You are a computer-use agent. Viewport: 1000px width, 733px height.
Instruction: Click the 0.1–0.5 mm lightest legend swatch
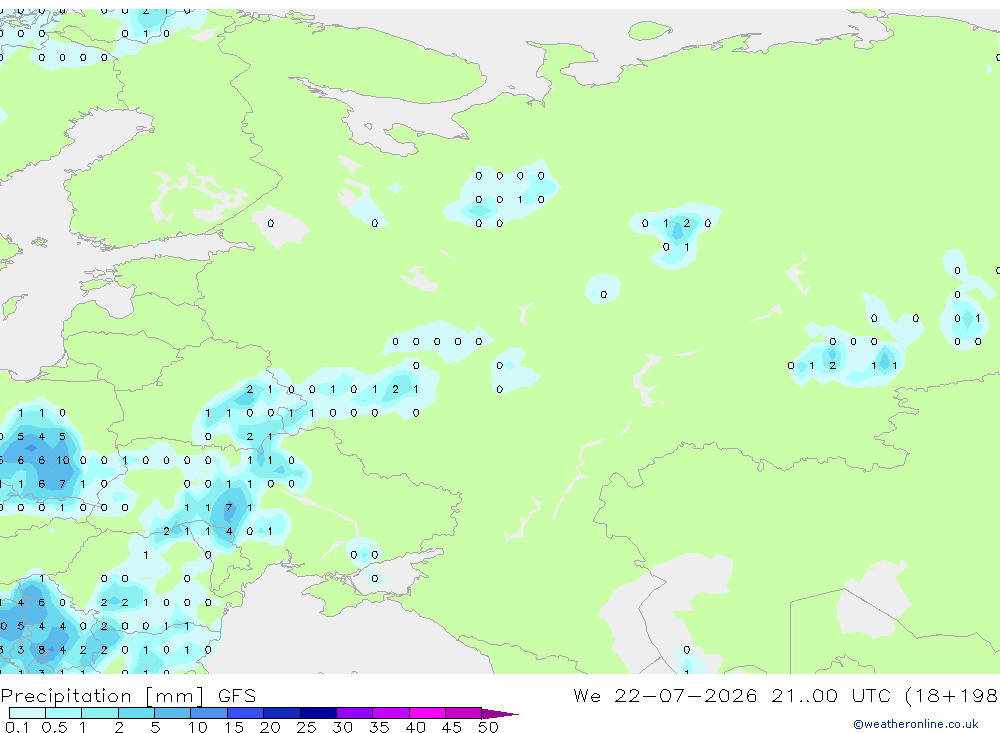coord(27,713)
